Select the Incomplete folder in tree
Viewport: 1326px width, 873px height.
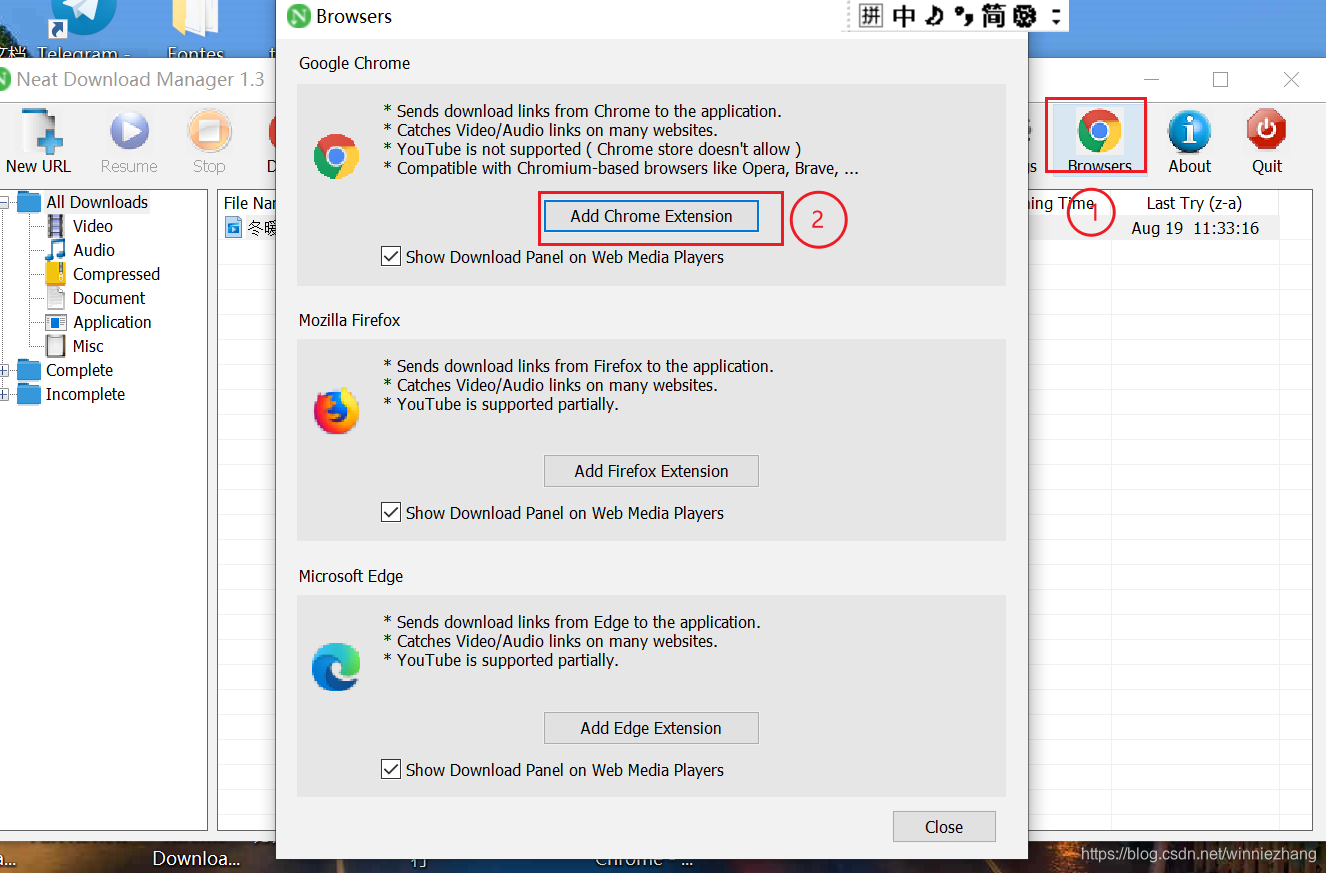point(85,394)
